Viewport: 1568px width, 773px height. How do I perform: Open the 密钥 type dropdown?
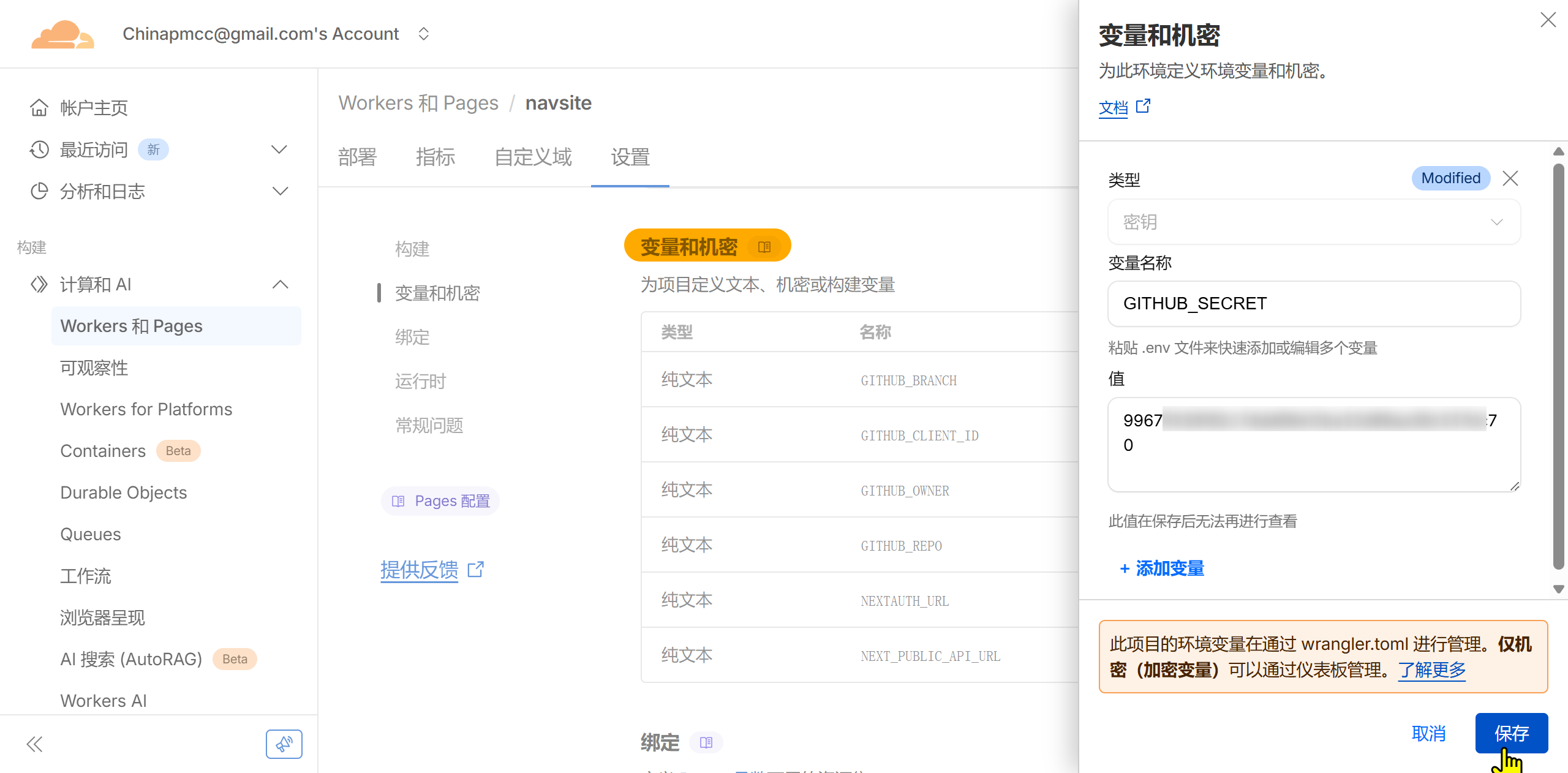(x=1313, y=222)
